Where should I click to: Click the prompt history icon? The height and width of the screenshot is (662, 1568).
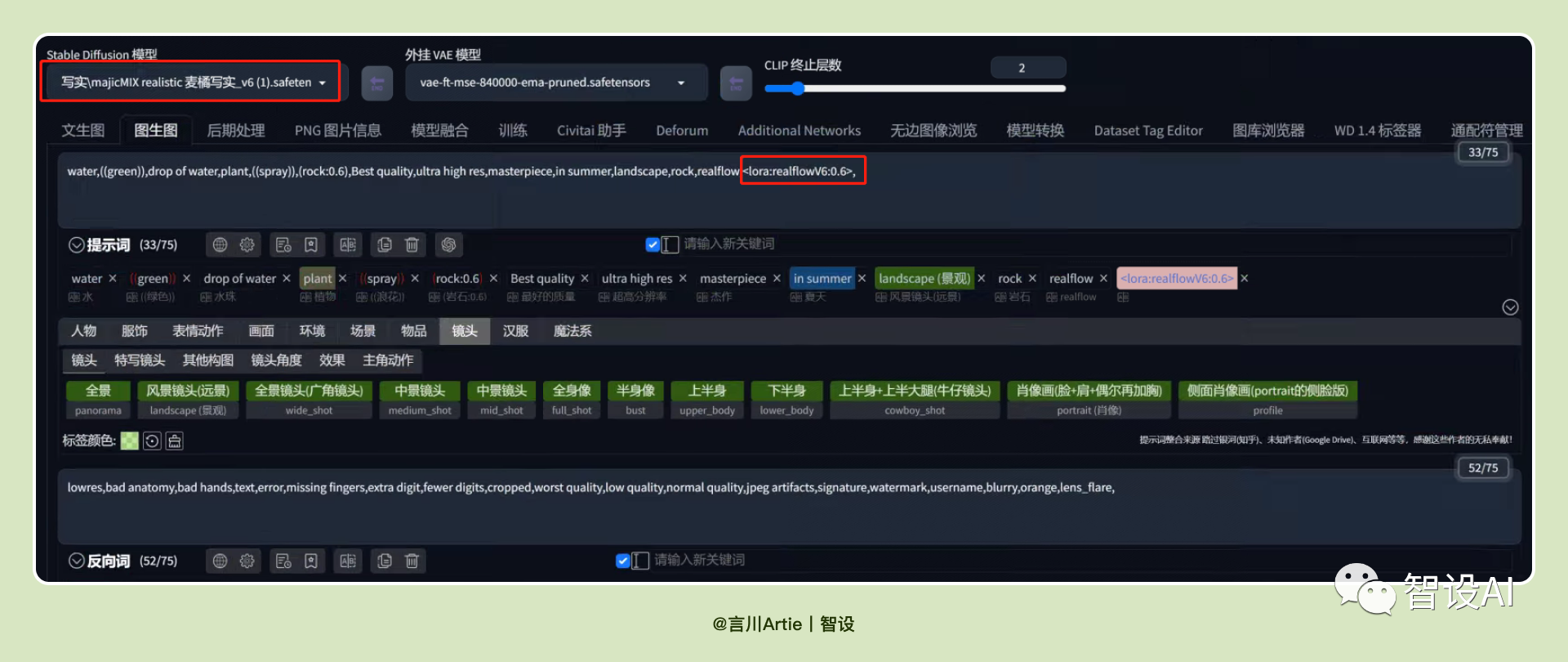(283, 244)
